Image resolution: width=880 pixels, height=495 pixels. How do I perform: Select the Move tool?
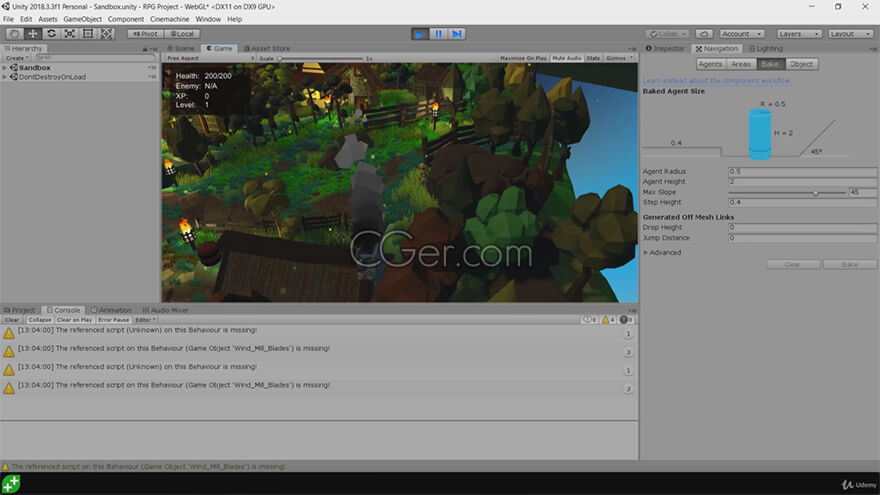tap(33, 34)
